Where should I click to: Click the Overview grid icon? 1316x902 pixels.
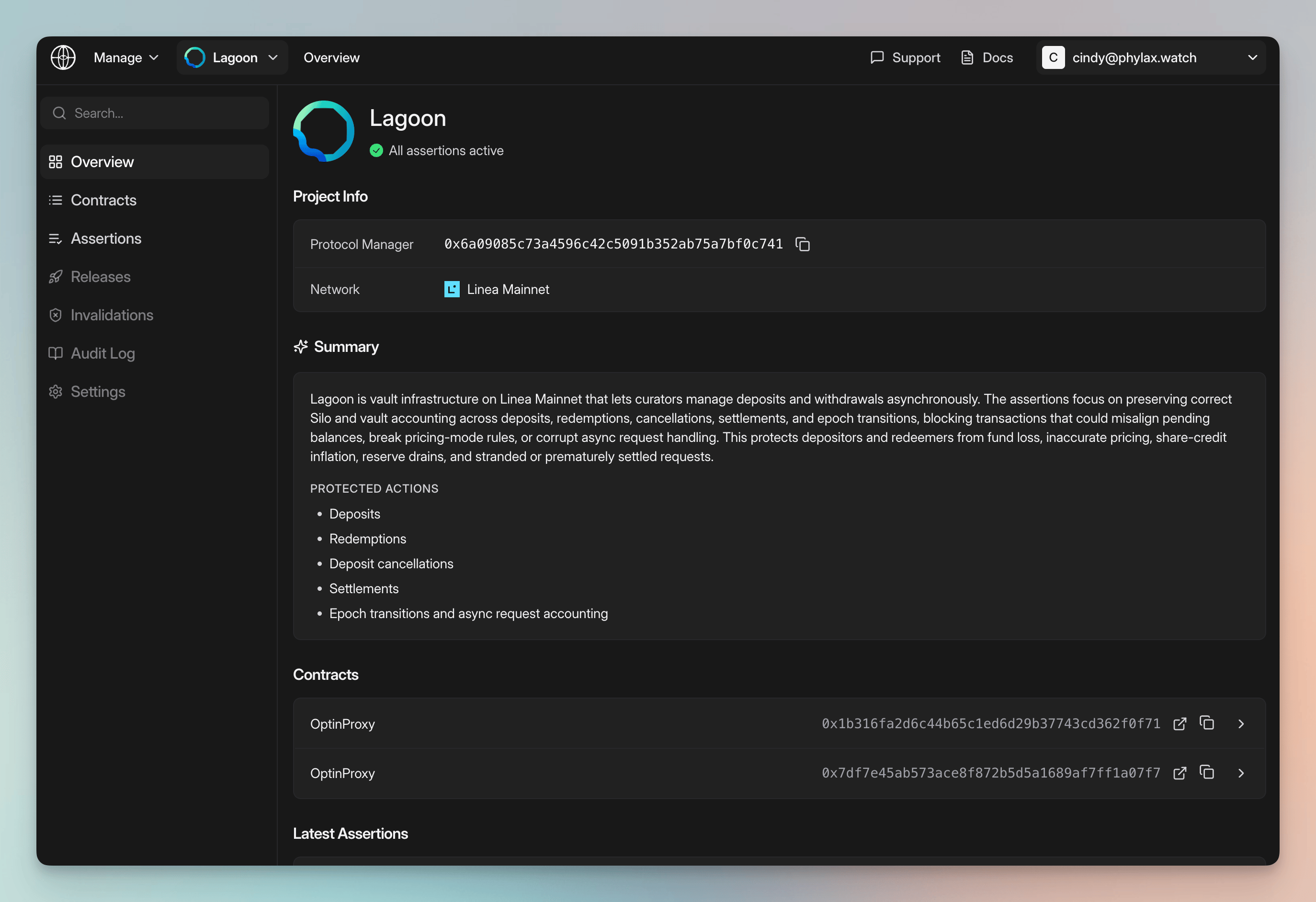click(56, 162)
